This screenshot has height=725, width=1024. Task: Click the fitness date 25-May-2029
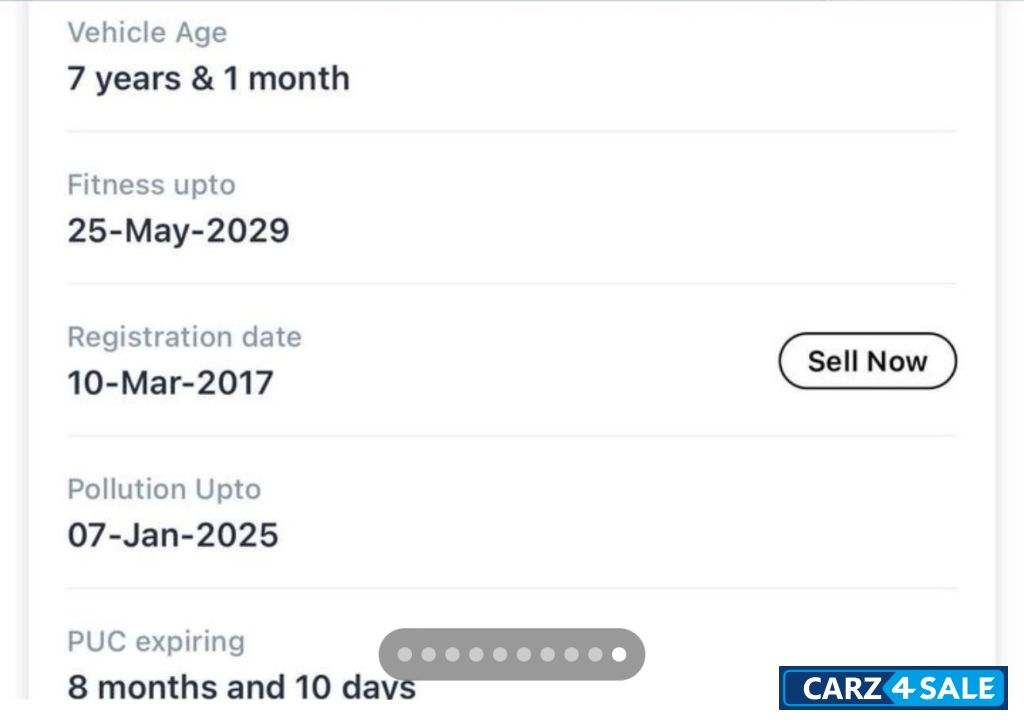click(178, 231)
